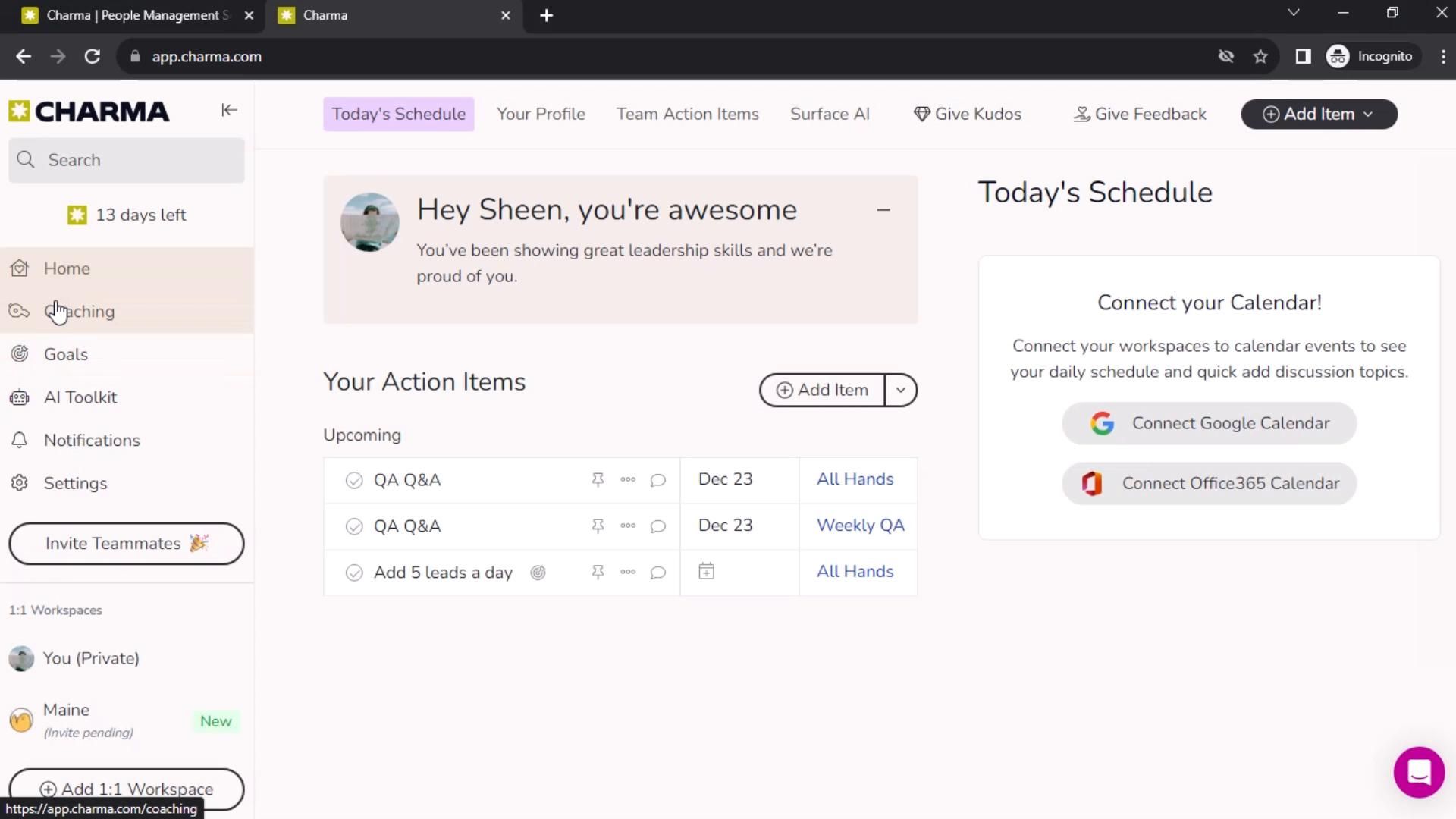
Task: Open the tab search dropdown arrow
Action: tap(1294, 13)
